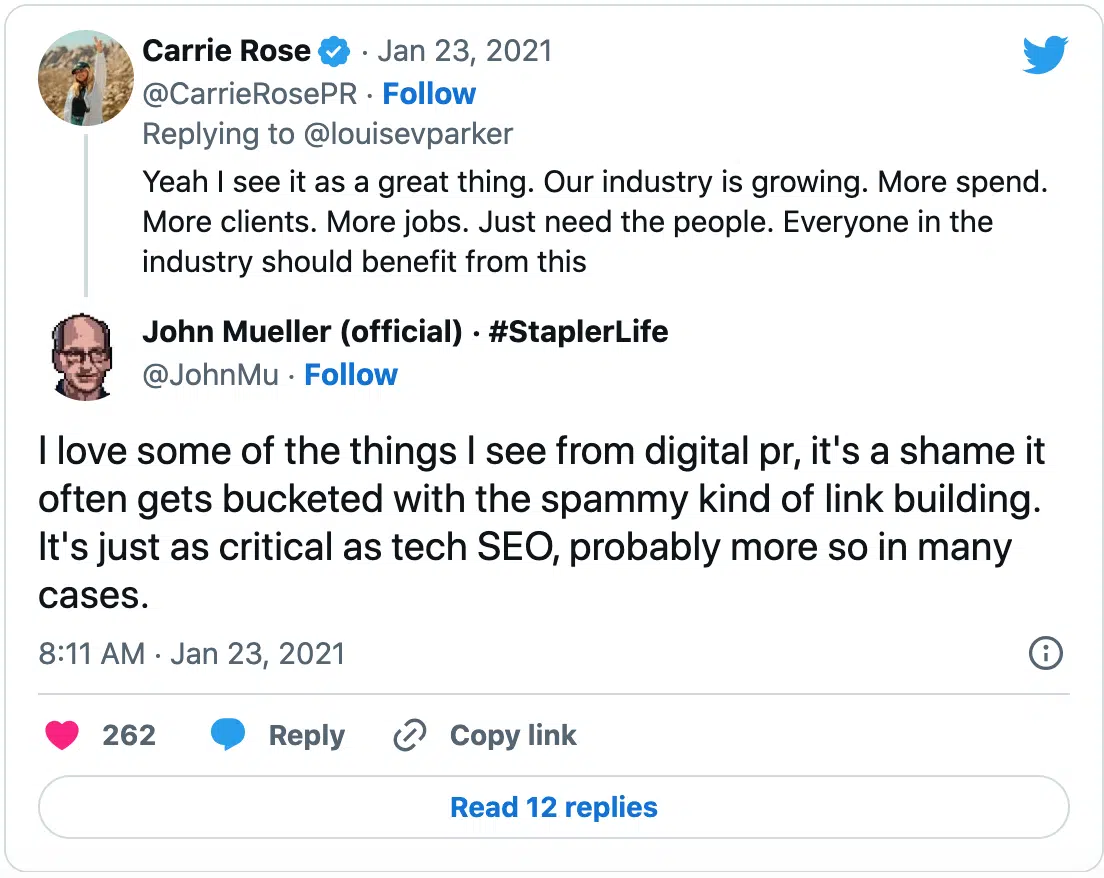This screenshot has width=1104, height=878.
Task: Click the Jan 23, 2021 header date
Action: pyautogui.click(x=464, y=51)
